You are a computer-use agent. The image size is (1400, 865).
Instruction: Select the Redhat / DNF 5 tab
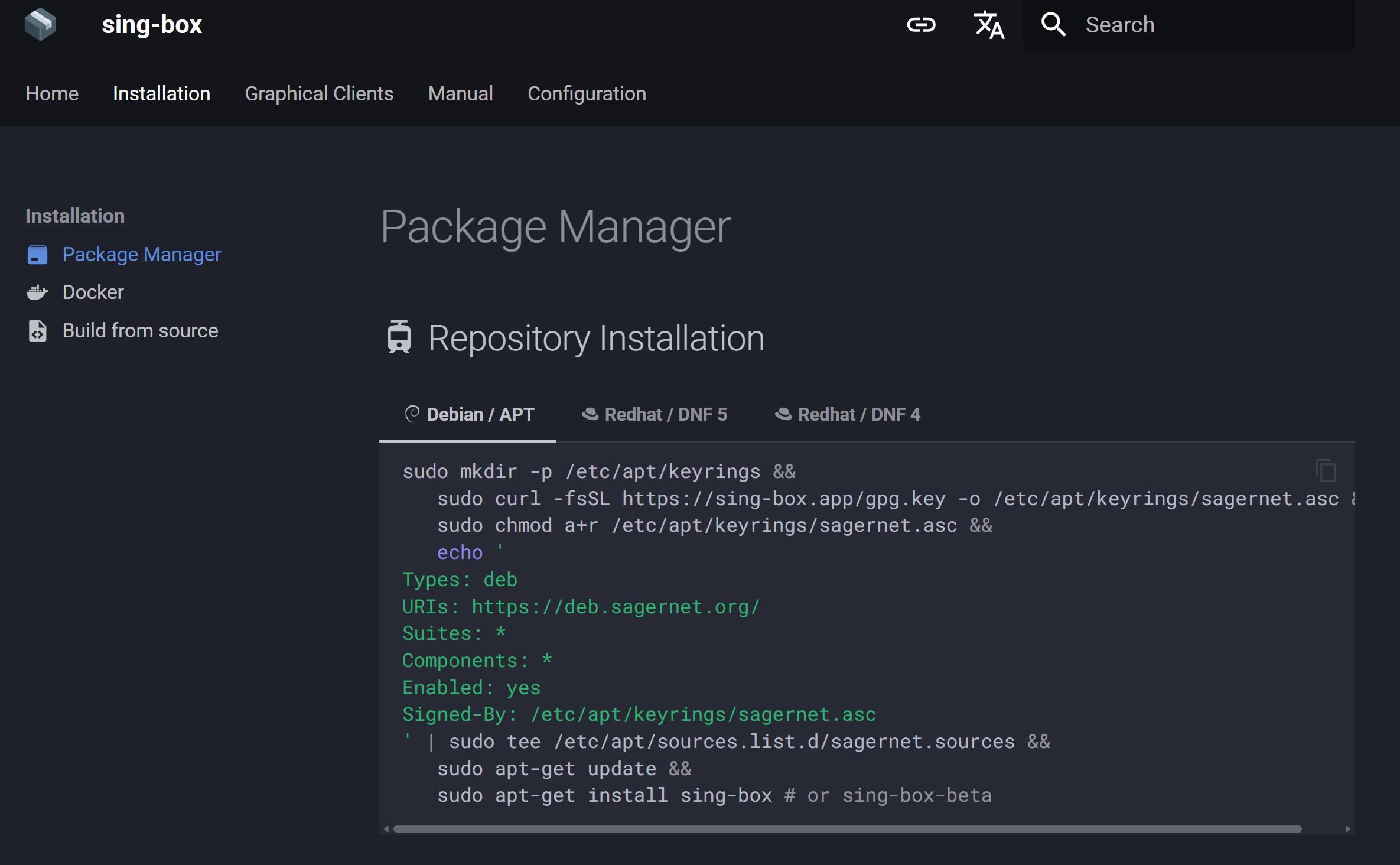coord(655,414)
